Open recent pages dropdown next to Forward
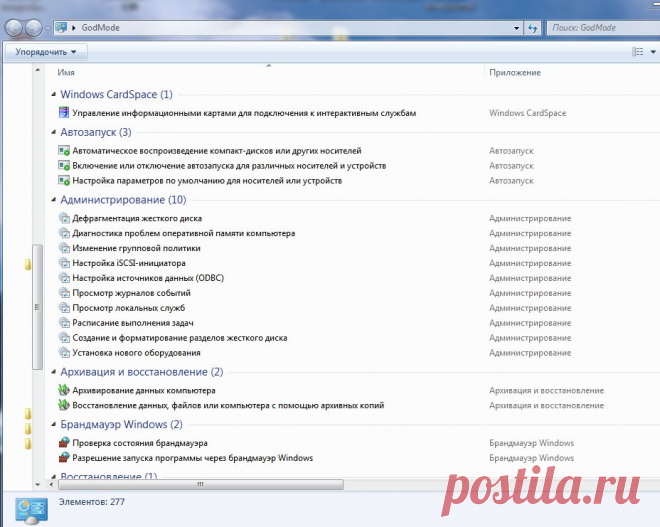Screen dimensions: 660x527 48,29
